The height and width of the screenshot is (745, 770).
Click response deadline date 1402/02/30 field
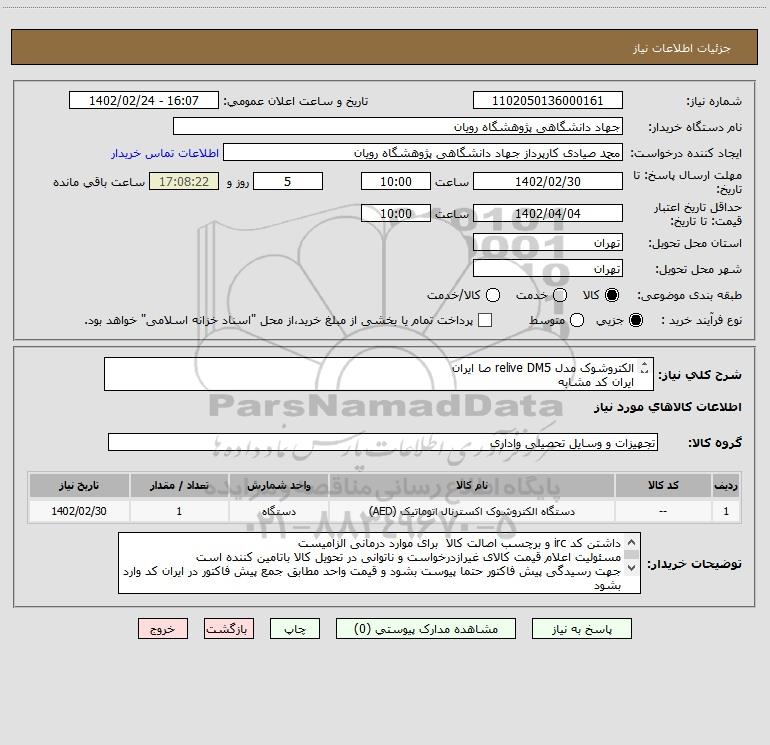point(548,181)
